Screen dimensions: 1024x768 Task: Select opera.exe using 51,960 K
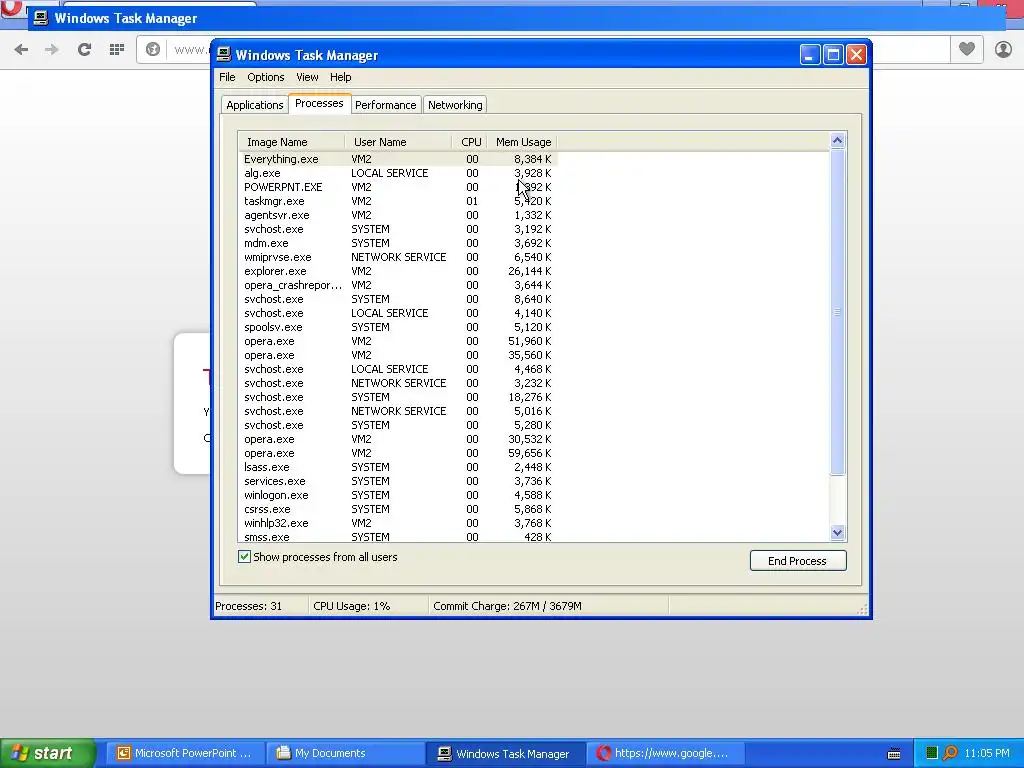398,341
